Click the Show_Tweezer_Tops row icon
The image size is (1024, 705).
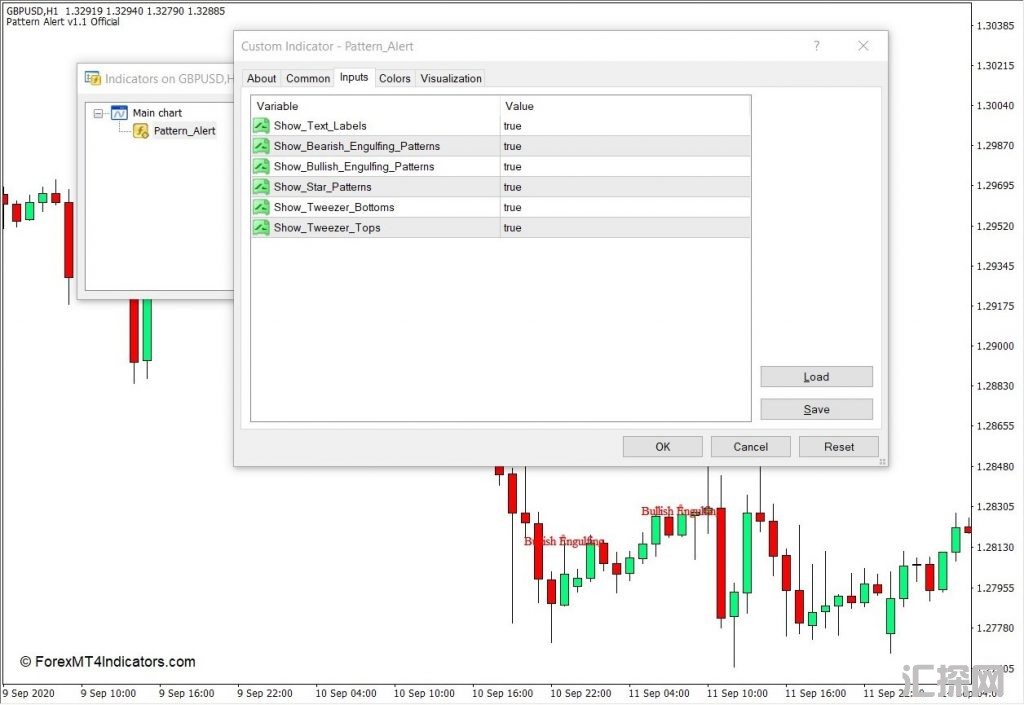pyautogui.click(x=262, y=228)
